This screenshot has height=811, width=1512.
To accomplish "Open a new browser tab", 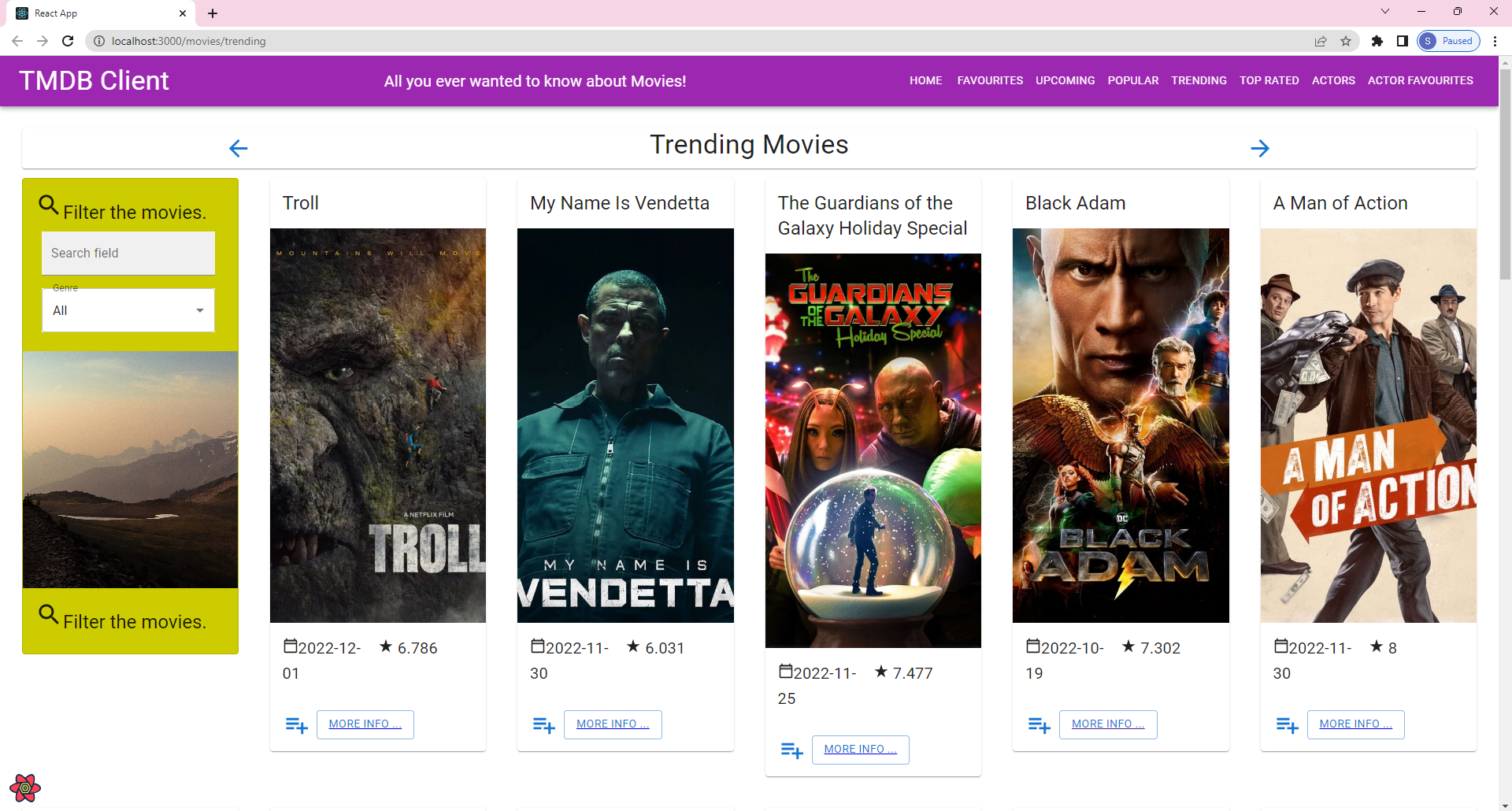I will coord(213,13).
